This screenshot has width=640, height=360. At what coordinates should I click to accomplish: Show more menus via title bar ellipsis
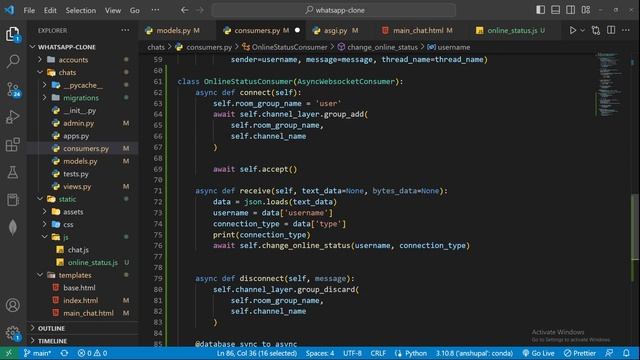pos(156,10)
